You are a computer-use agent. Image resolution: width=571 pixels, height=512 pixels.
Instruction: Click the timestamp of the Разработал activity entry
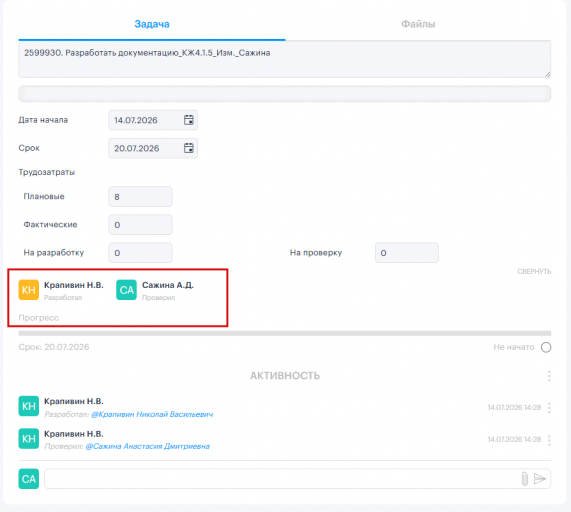(514, 407)
